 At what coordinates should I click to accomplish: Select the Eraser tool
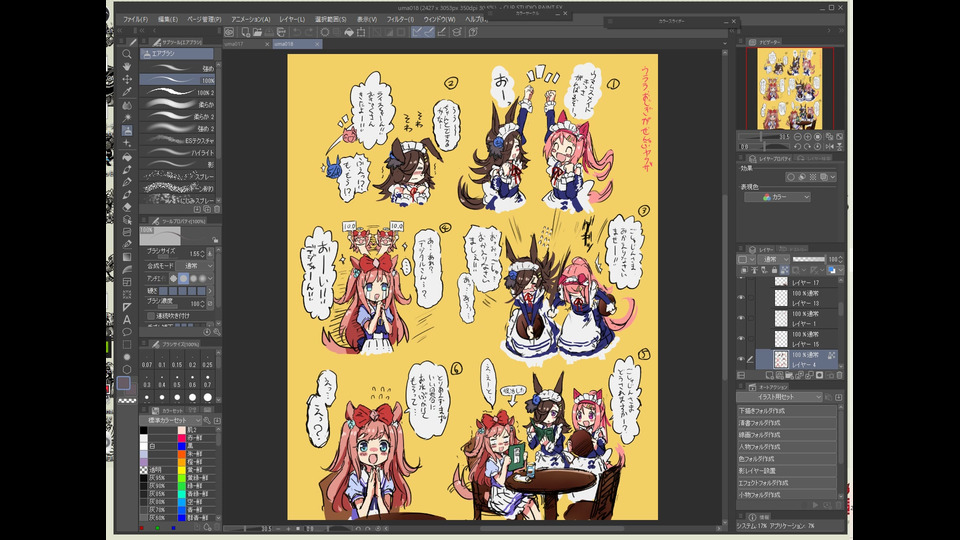click(127, 207)
